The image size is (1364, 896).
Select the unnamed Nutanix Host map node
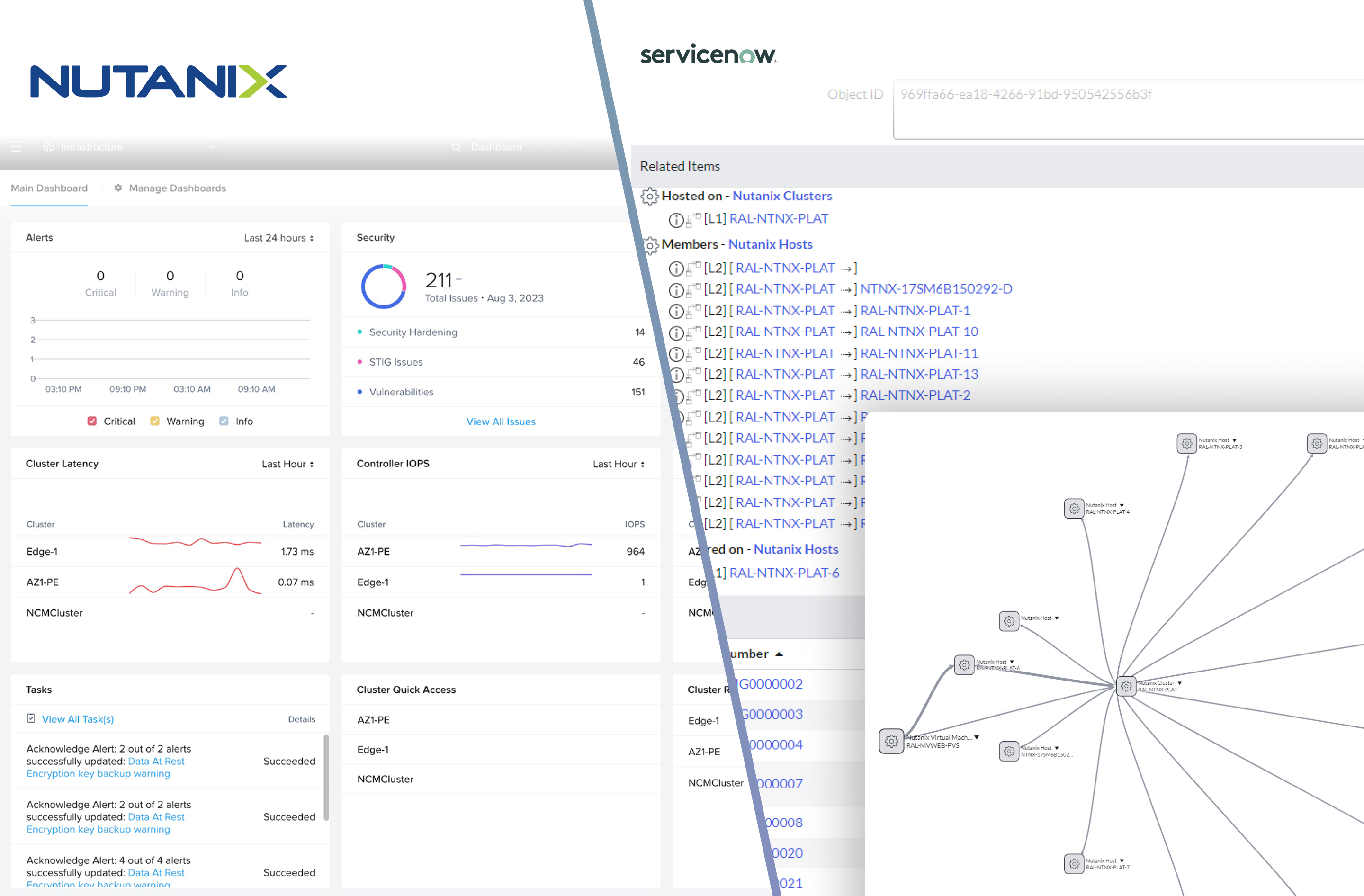click(1009, 621)
